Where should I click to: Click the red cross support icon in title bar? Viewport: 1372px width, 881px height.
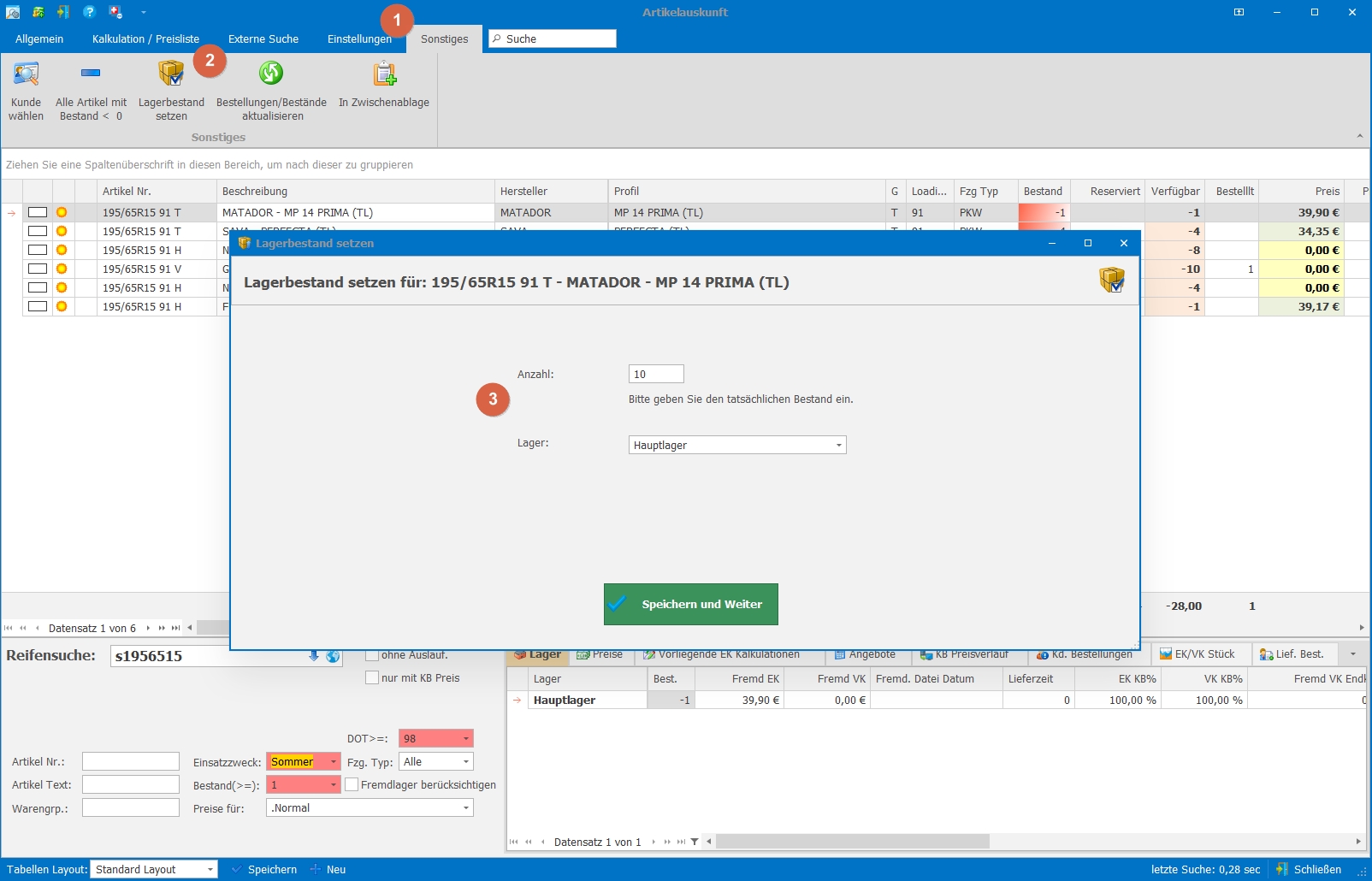click(x=115, y=12)
